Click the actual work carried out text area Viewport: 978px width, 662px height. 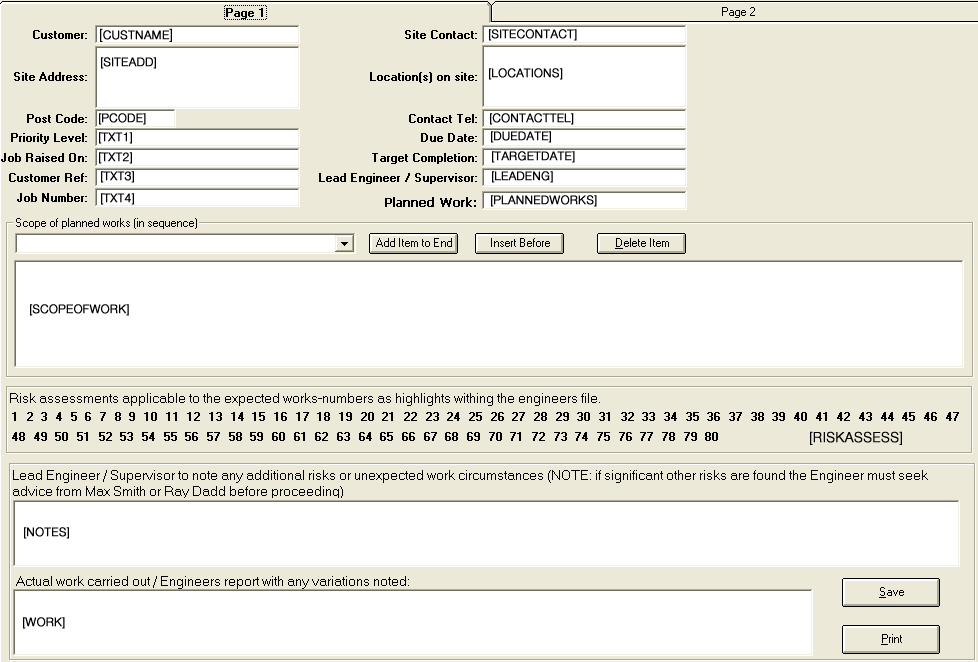pyautogui.click(x=413, y=623)
